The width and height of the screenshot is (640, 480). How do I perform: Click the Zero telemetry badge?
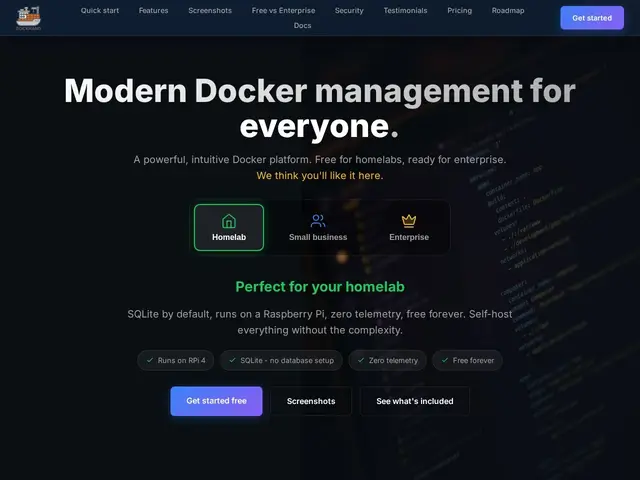tap(387, 360)
